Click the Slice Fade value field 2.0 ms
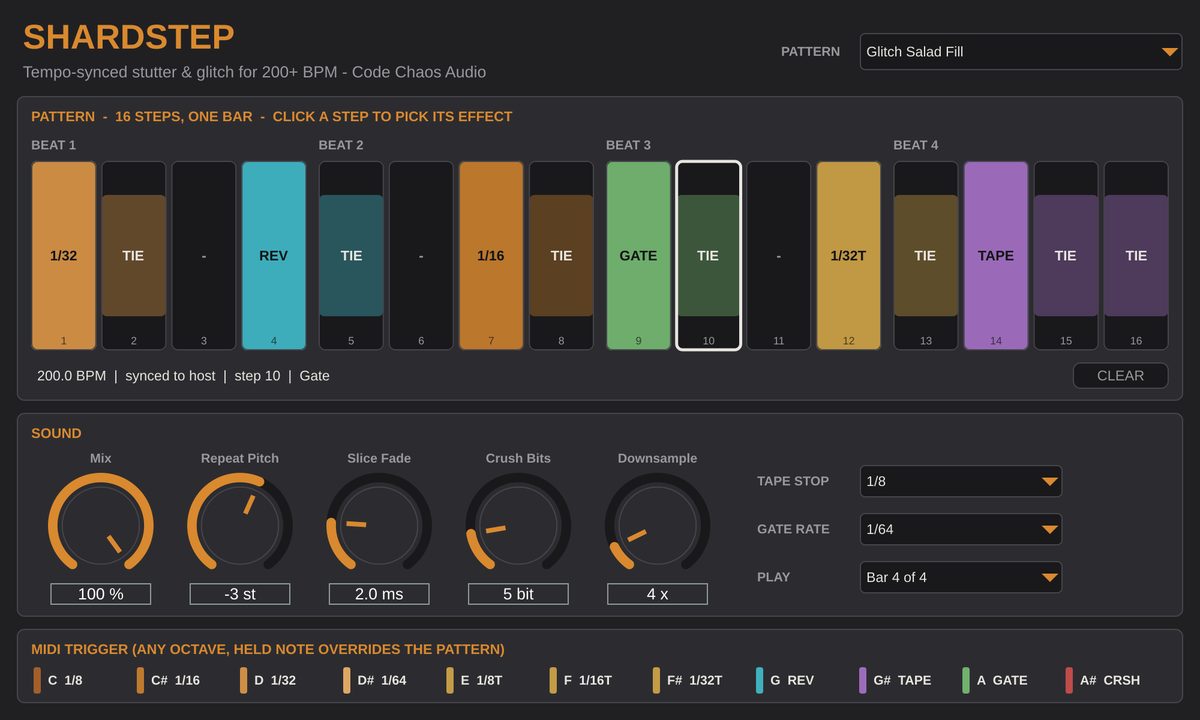Viewport: 1200px width, 720px height. [379, 594]
